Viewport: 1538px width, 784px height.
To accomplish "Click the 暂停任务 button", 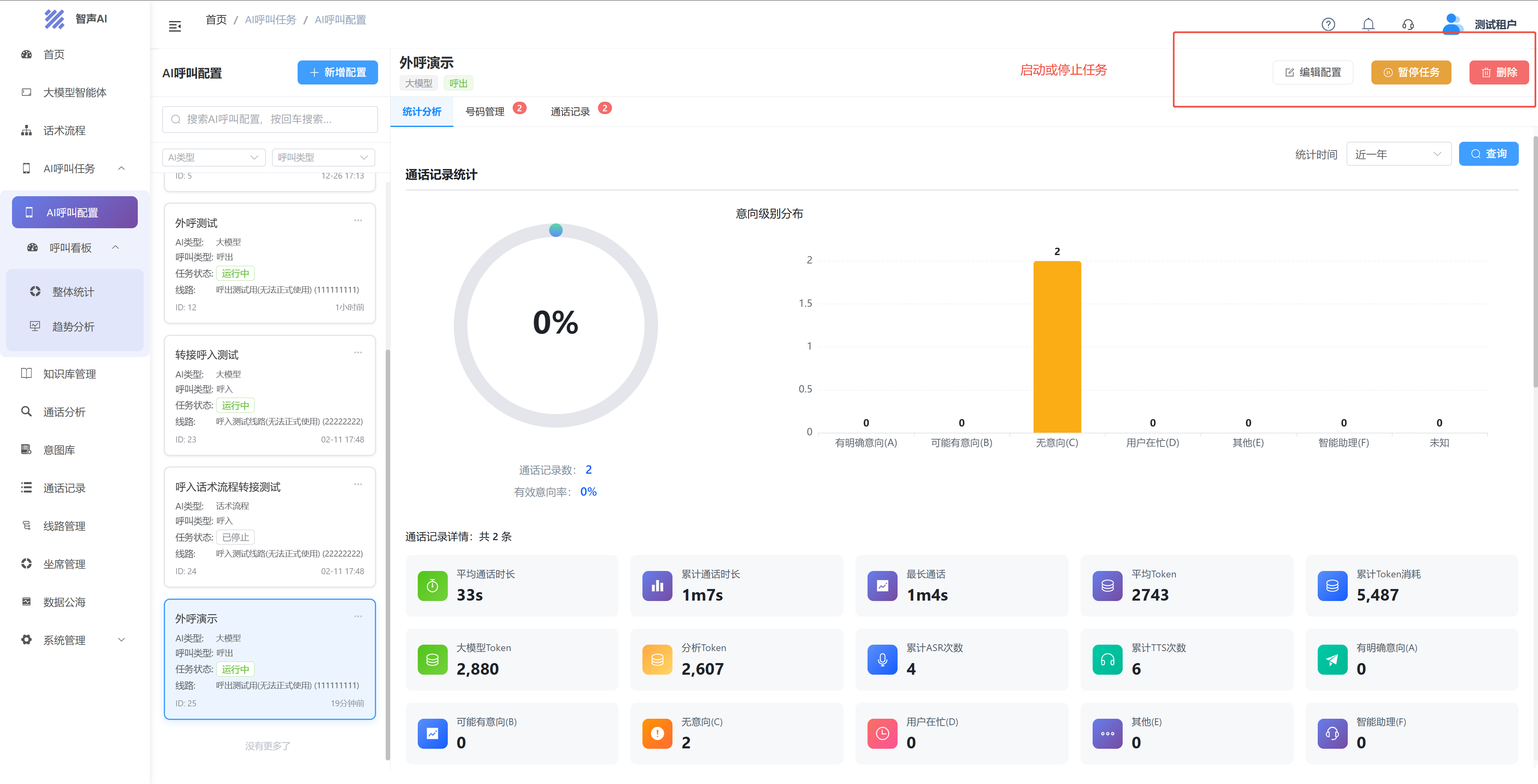I will coord(1411,73).
